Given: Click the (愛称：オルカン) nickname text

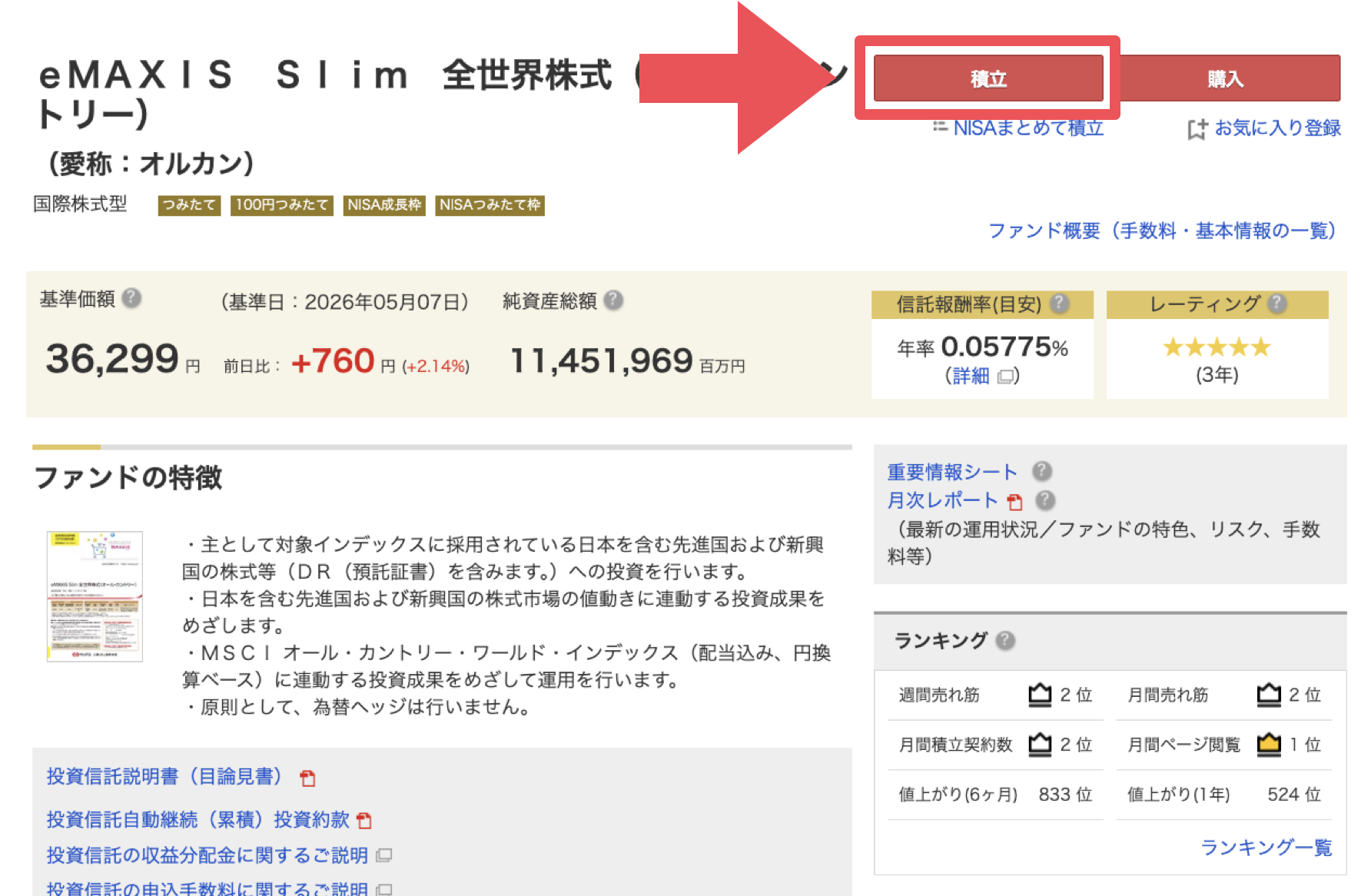Looking at the screenshot, I should click(x=151, y=164).
